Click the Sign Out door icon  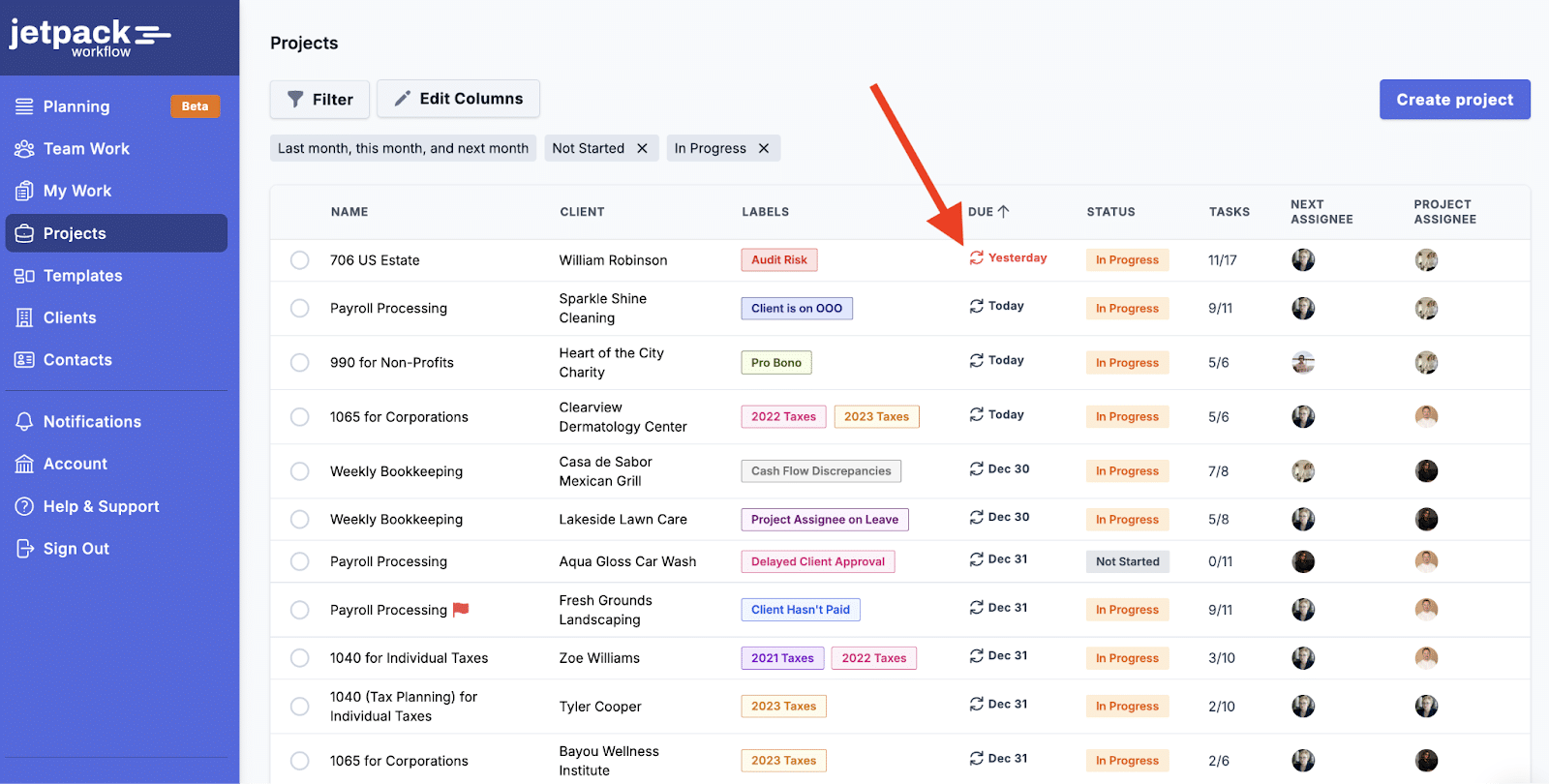(x=24, y=549)
